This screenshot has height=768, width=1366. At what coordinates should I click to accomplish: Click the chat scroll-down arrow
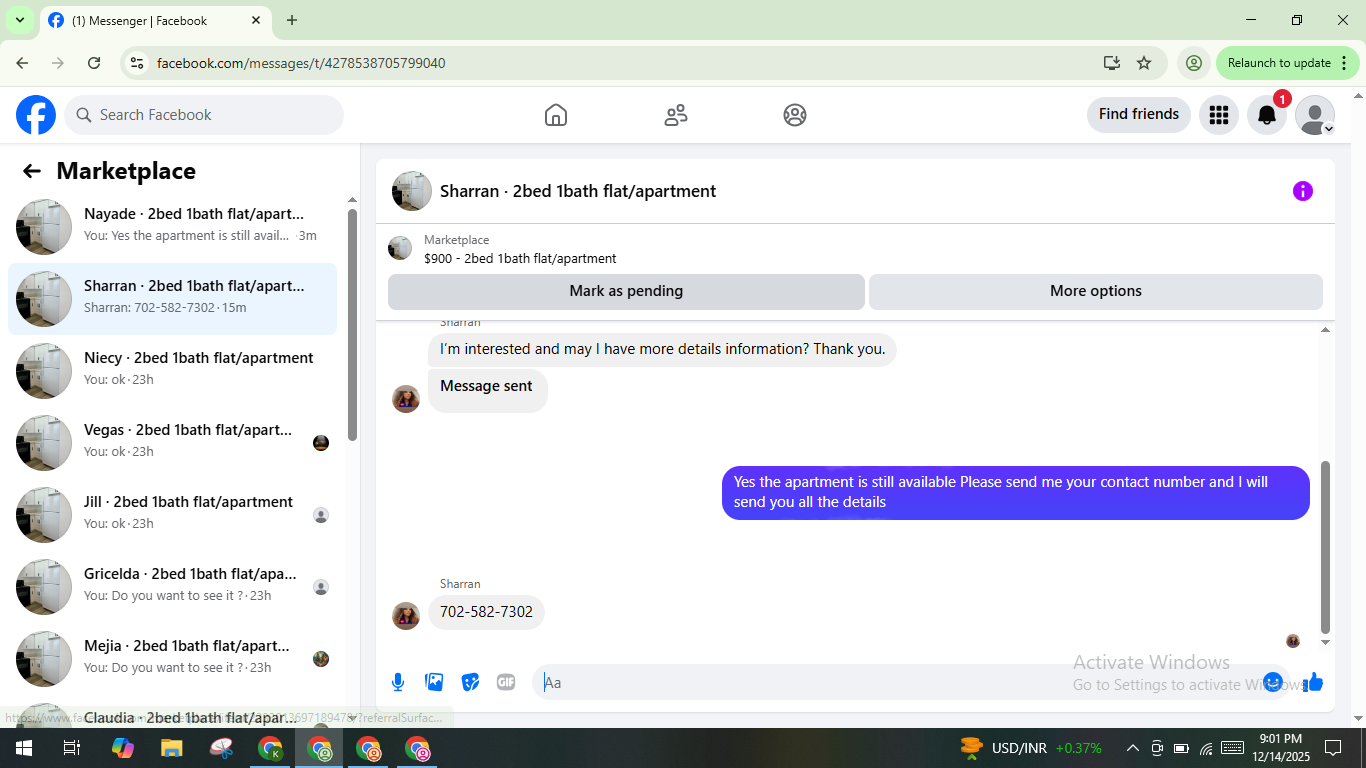[x=1326, y=643]
